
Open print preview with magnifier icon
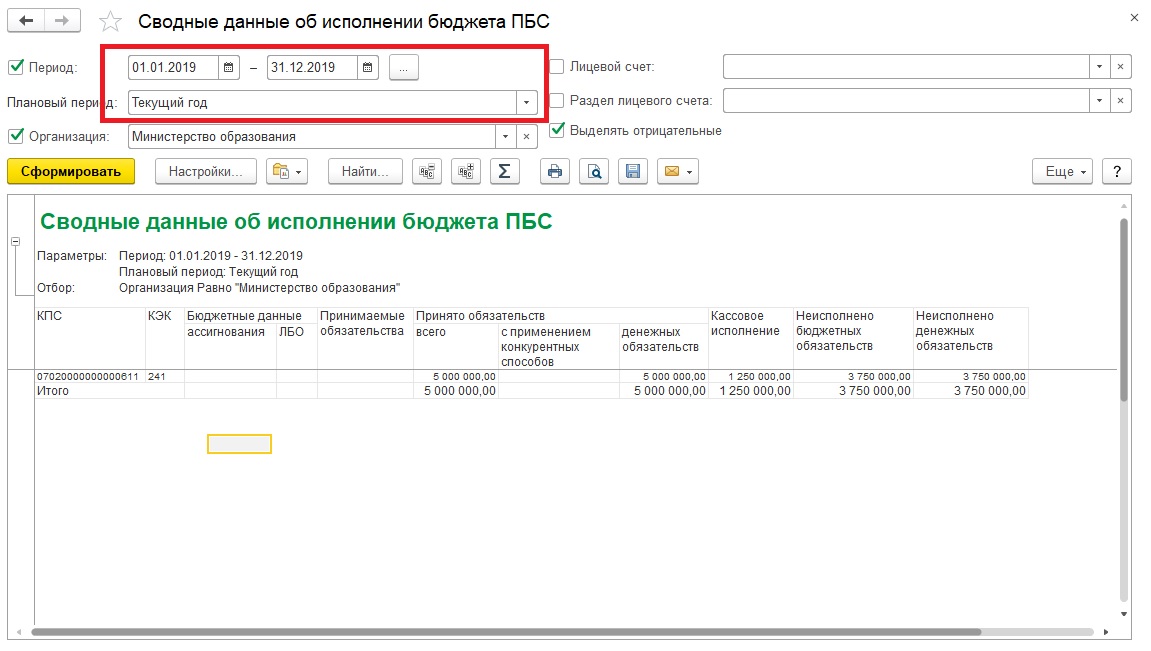(594, 172)
